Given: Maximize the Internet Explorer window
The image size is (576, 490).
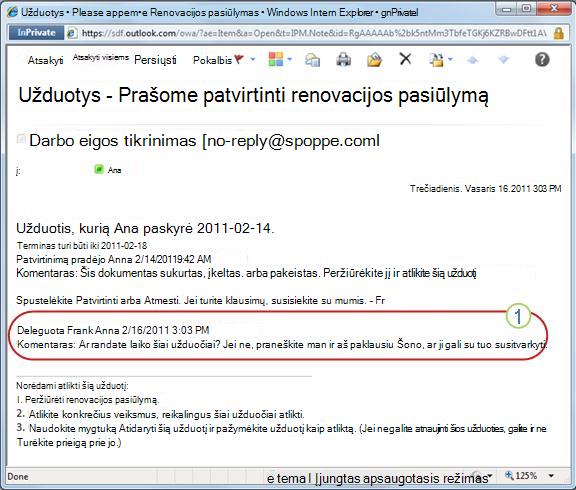Looking at the screenshot, I should click(526, 9).
